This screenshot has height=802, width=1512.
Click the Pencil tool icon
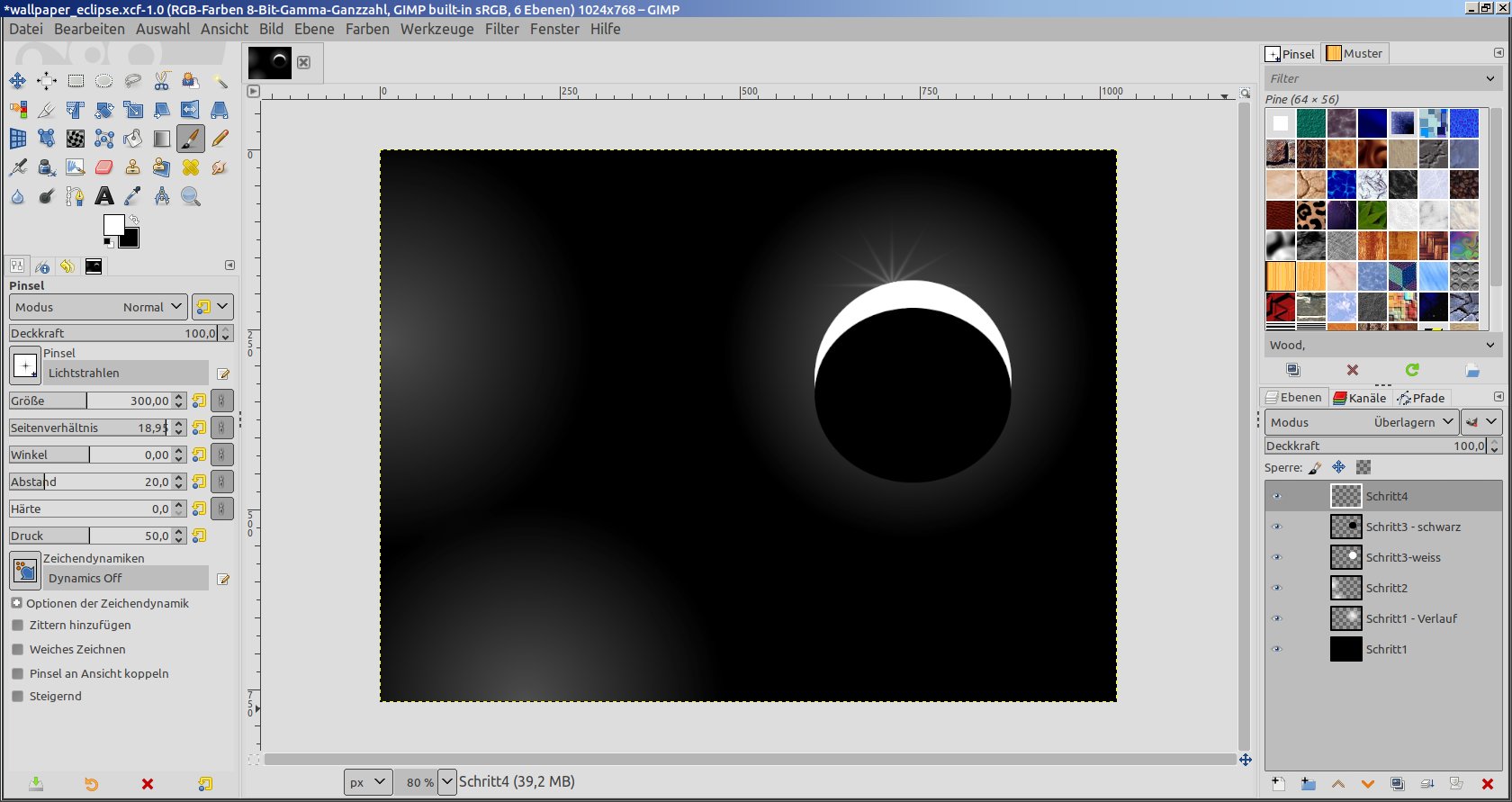(x=220, y=139)
